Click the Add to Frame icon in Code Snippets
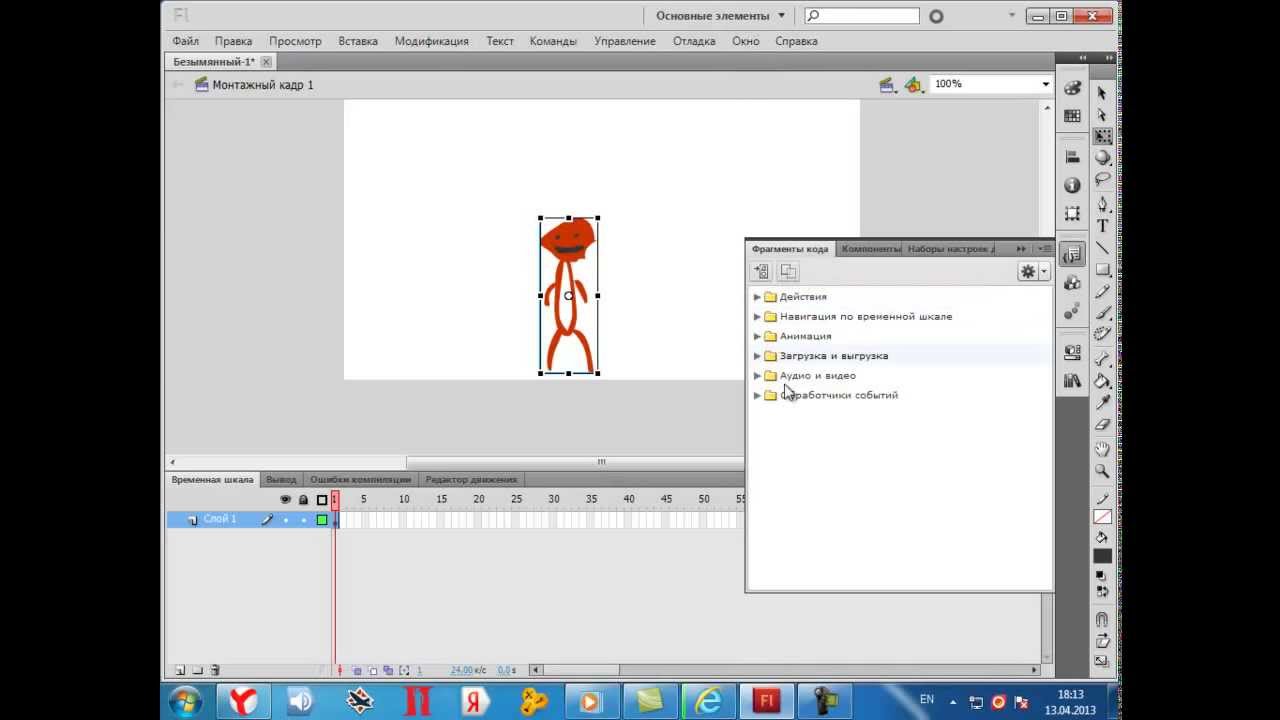The image size is (1280, 720). [x=761, y=272]
